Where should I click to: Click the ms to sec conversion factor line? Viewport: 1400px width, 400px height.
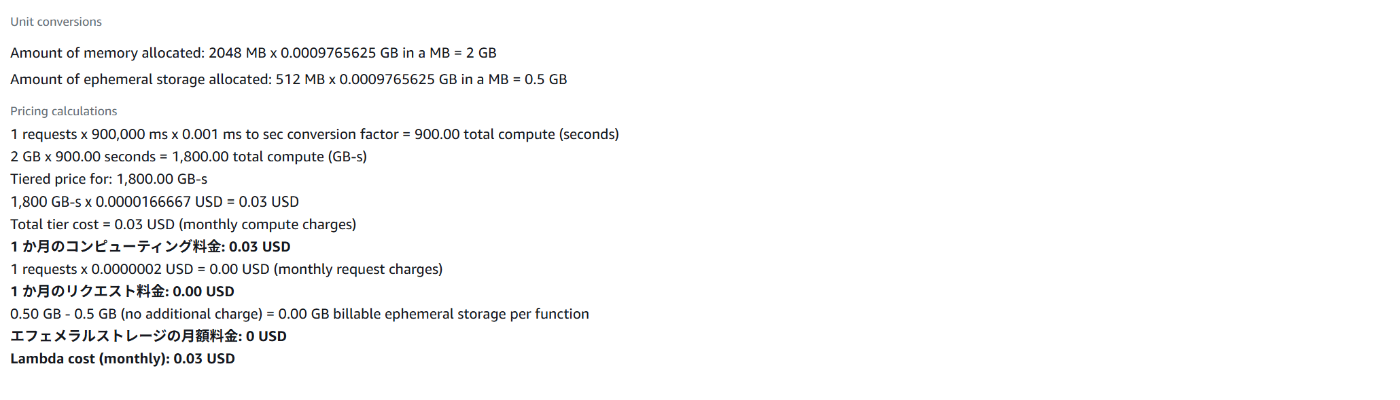point(315,134)
